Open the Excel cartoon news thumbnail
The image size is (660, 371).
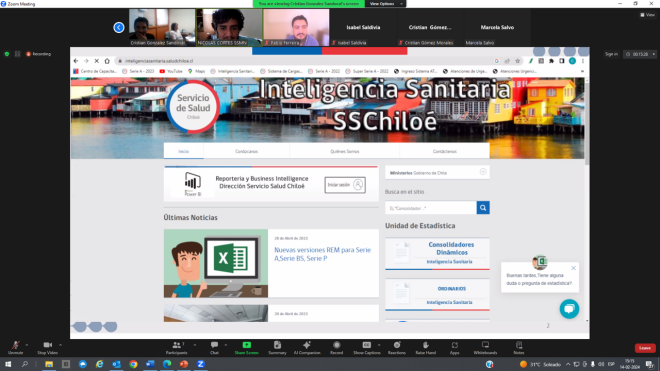coord(216,263)
